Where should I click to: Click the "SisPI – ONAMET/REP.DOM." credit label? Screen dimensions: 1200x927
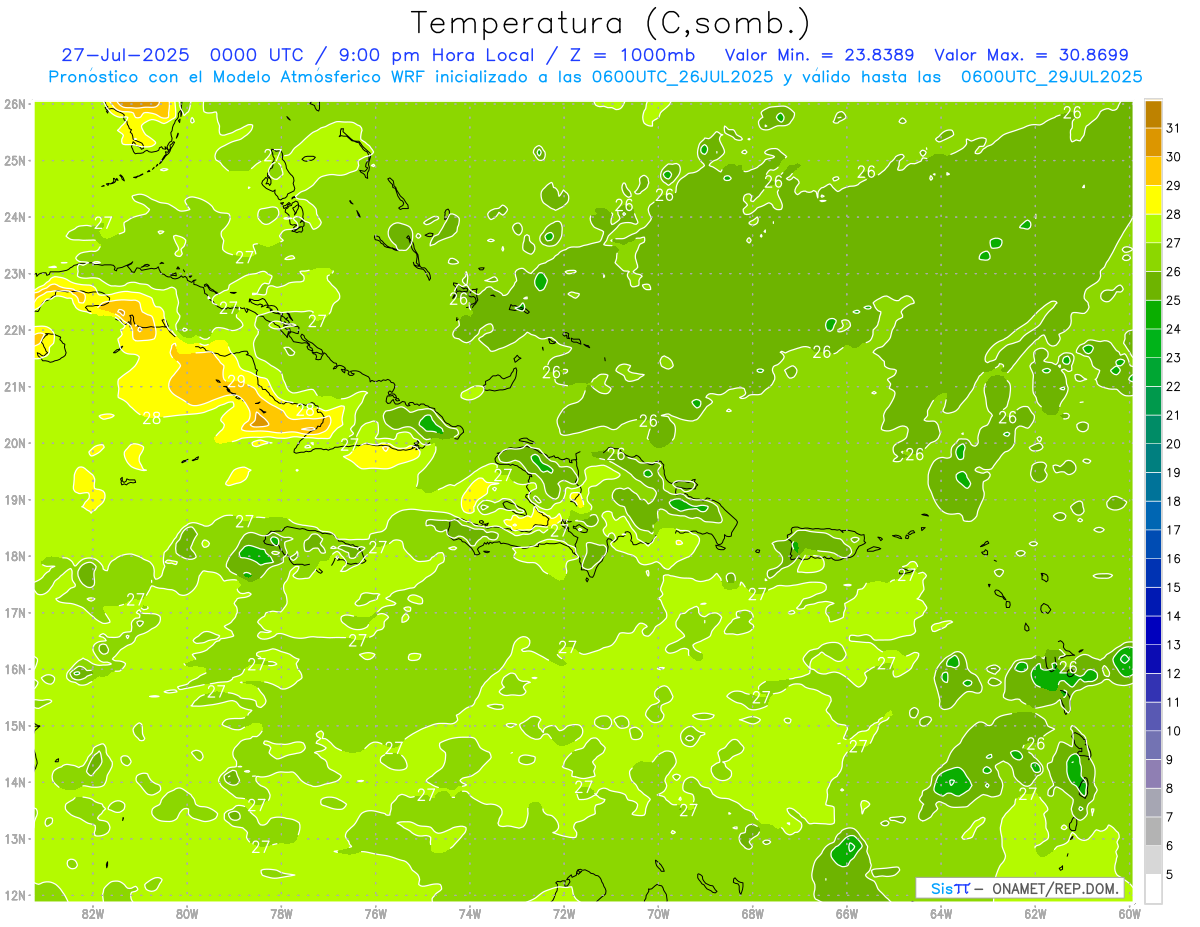click(1021, 888)
